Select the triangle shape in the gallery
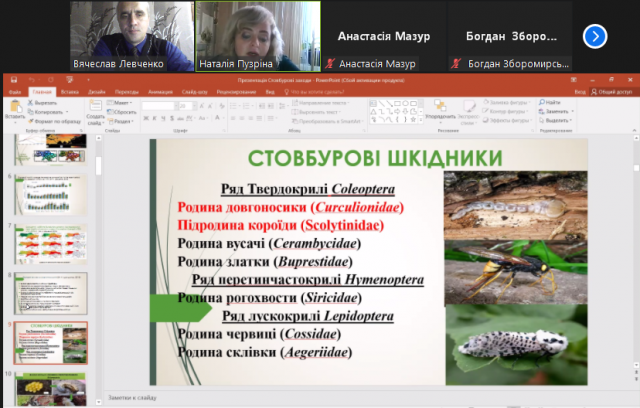640x408 pixels. click(x=373, y=111)
